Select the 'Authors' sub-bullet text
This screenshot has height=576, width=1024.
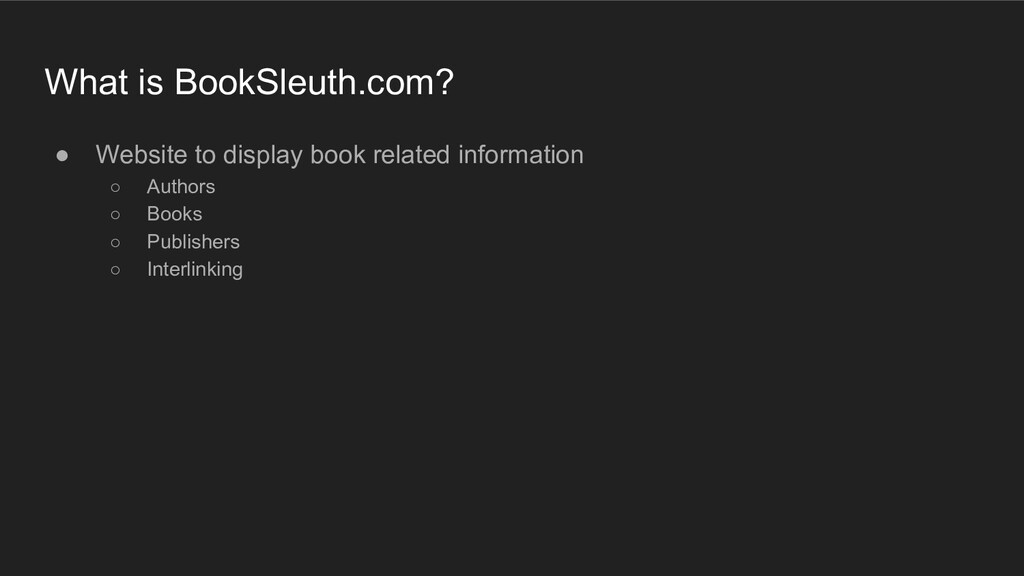(x=181, y=187)
